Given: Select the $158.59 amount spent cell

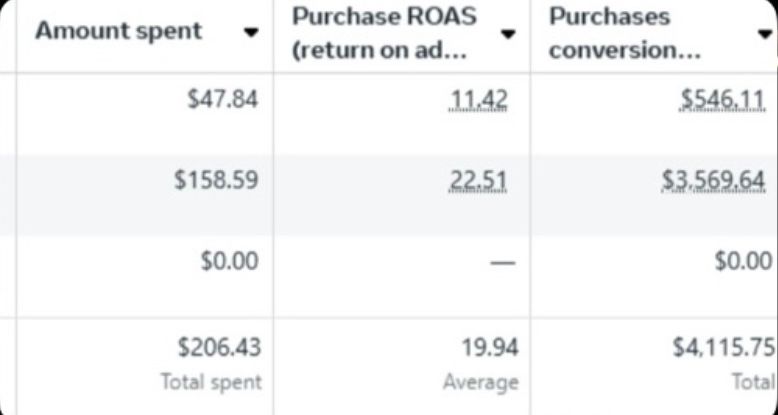Looking at the screenshot, I should pyautogui.click(x=216, y=180).
